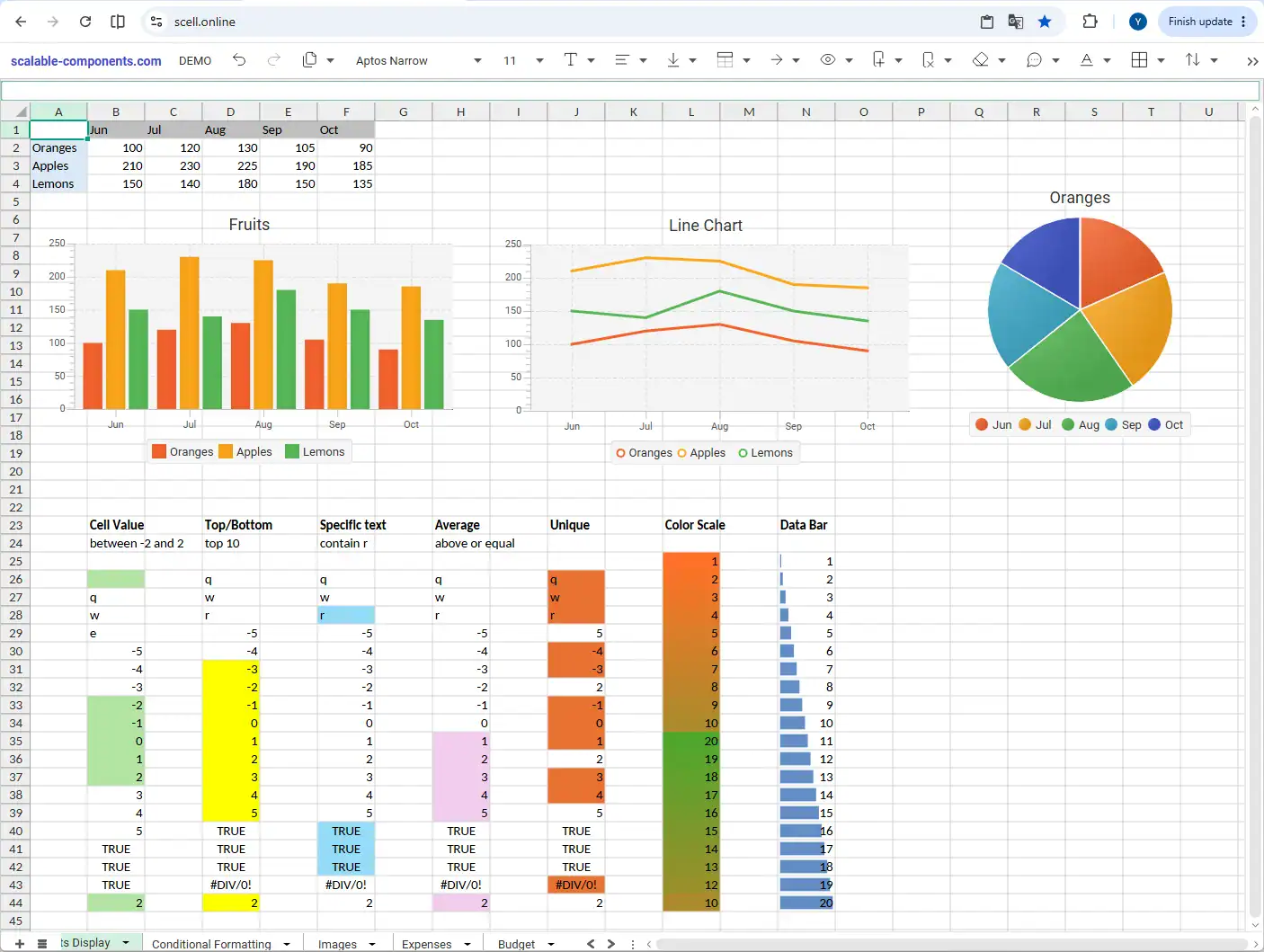The height and width of the screenshot is (952, 1264).
Task: Switch to the Images sheet tab
Action: click(337, 944)
